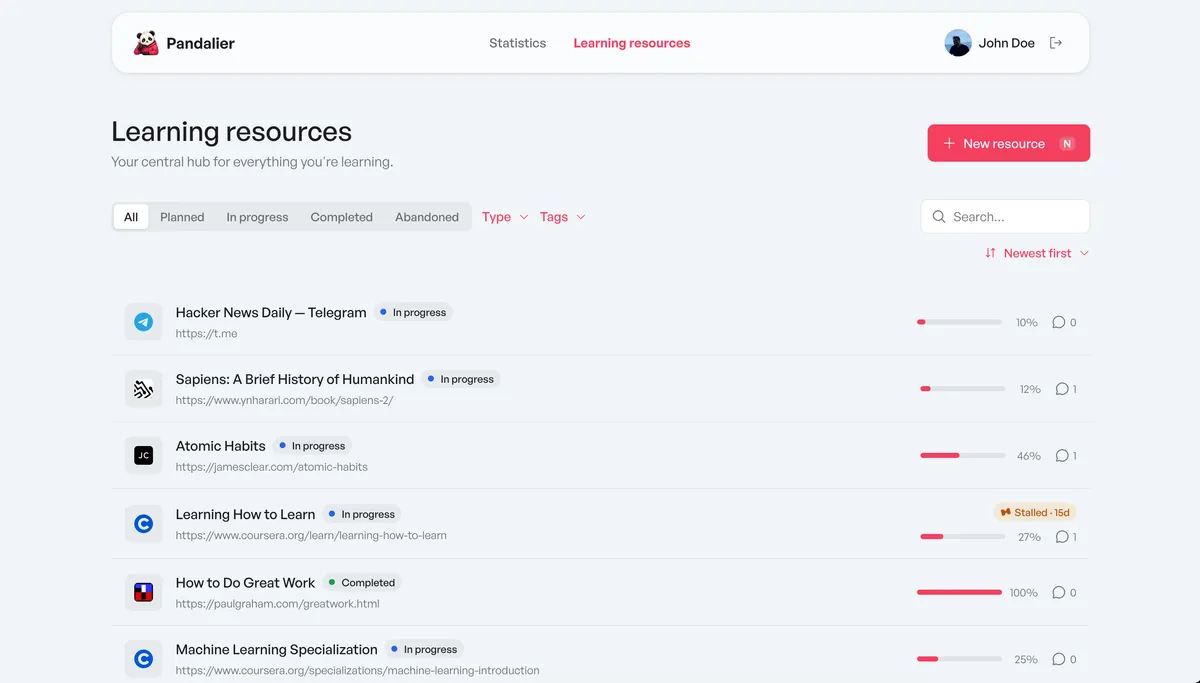This screenshot has width=1200, height=683.
Task: Click the In progress badge on Hacker News Daily
Action: point(413,313)
